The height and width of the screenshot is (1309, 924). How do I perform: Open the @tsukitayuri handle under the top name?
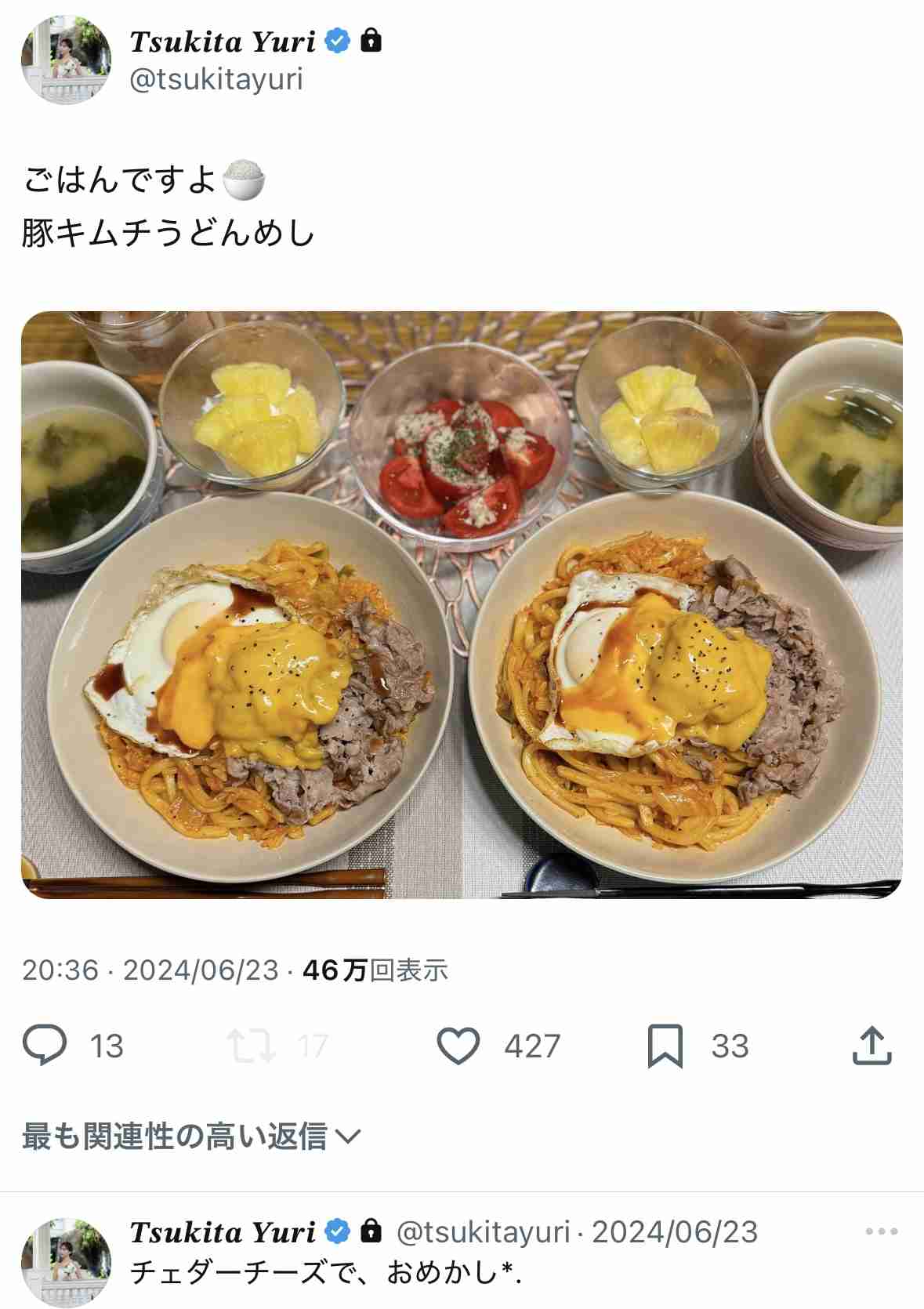point(216,79)
